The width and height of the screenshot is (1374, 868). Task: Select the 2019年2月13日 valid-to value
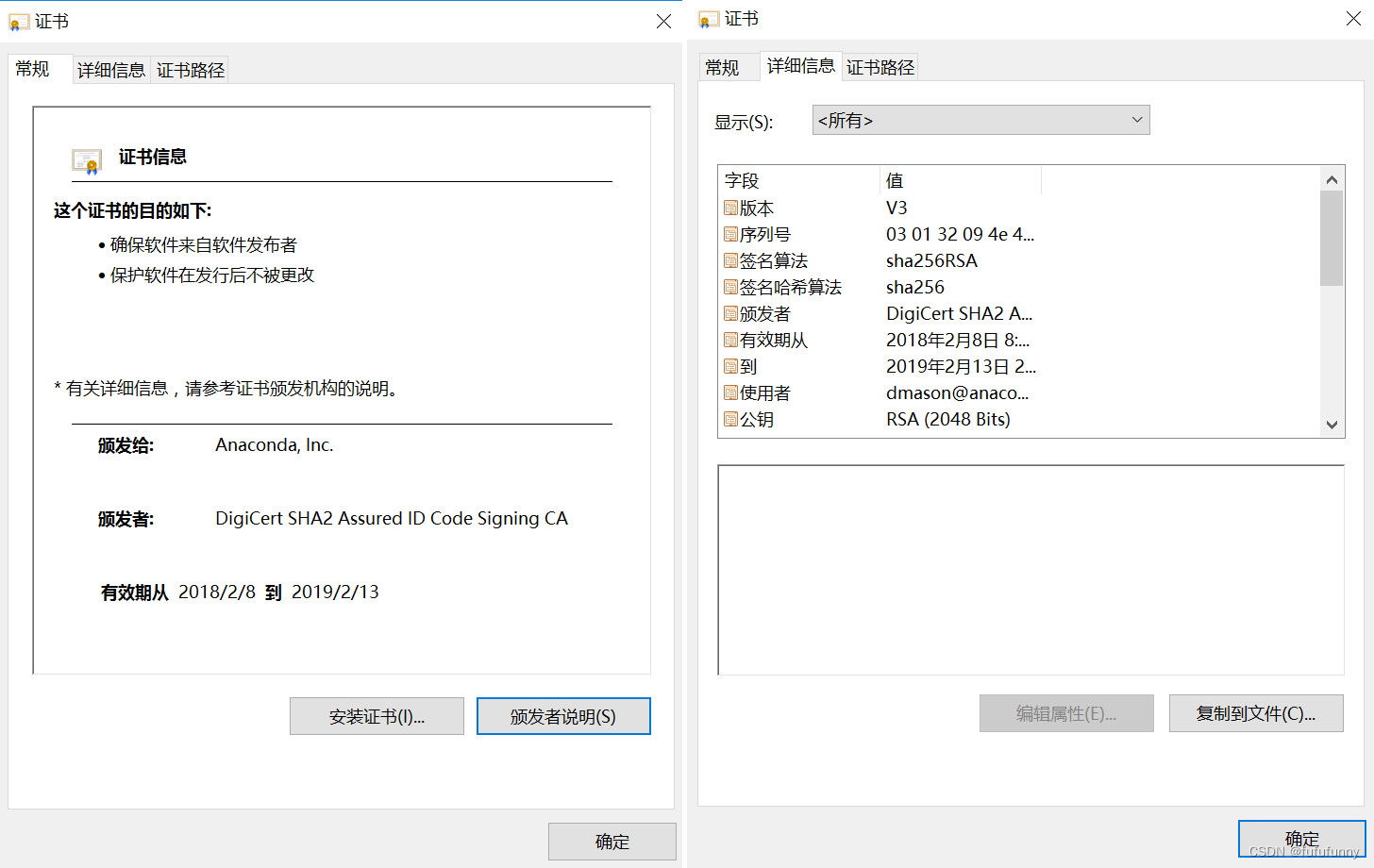click(x=961, y=366)
